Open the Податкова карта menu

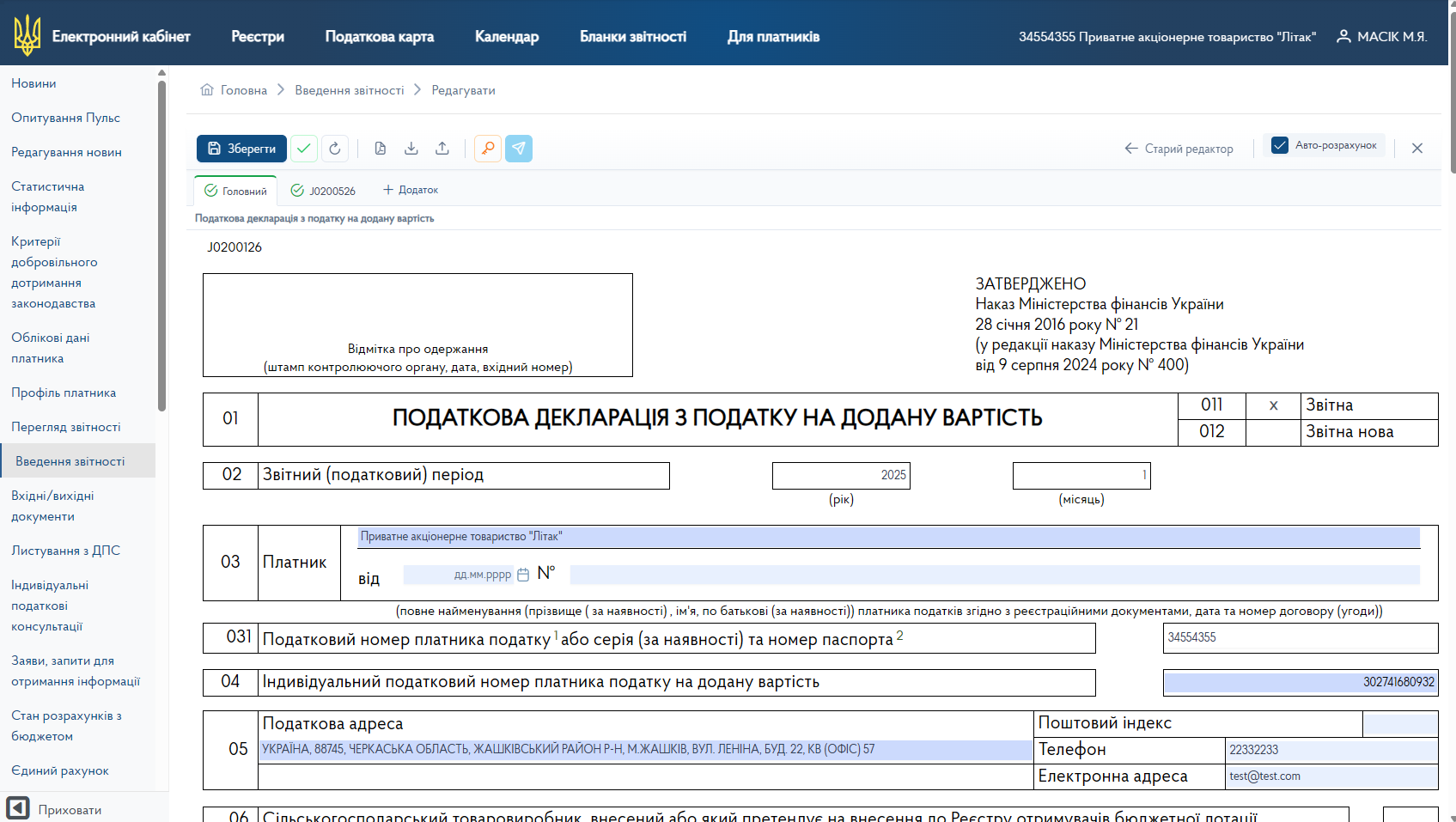[380, 36]
